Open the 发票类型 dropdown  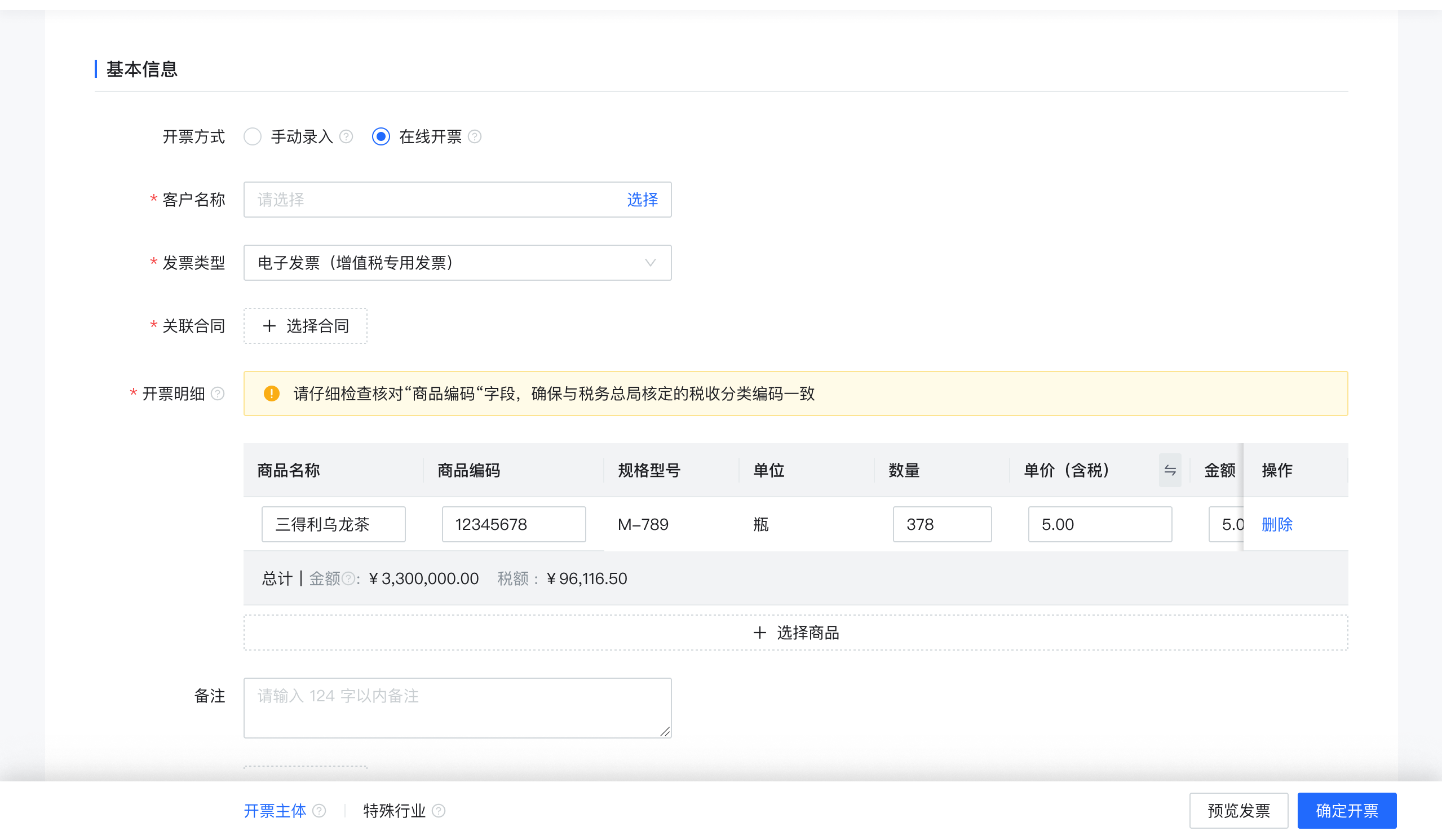pyautogui.click(x=457, y=263)
